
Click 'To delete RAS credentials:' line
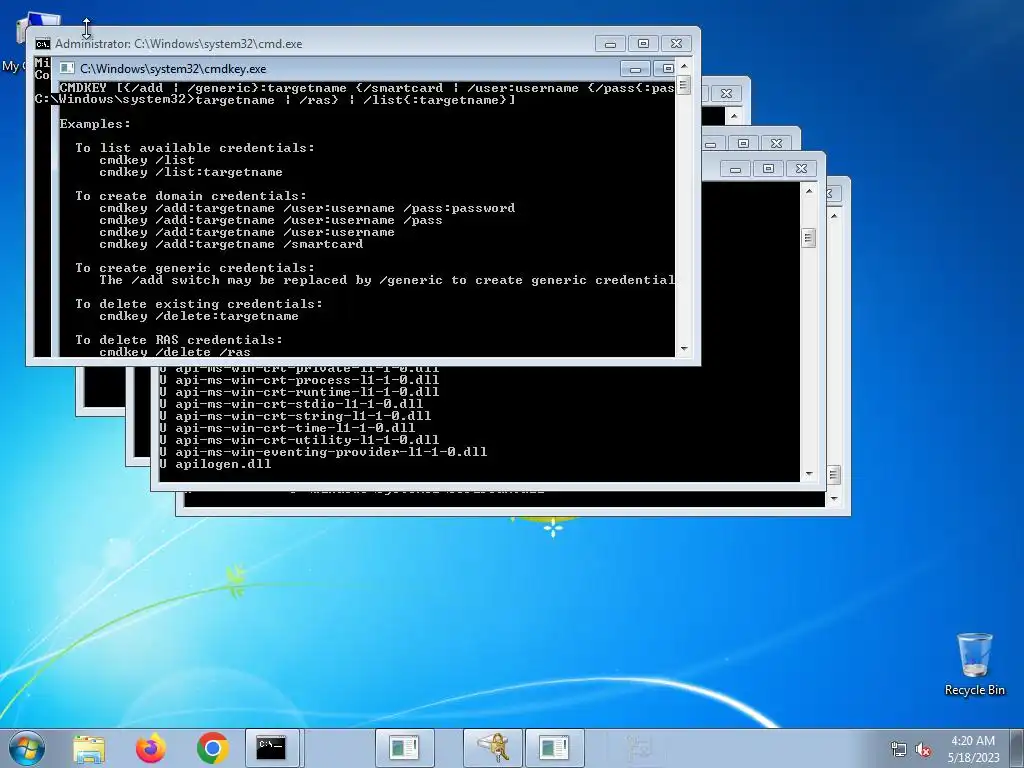tap(179, 340)
